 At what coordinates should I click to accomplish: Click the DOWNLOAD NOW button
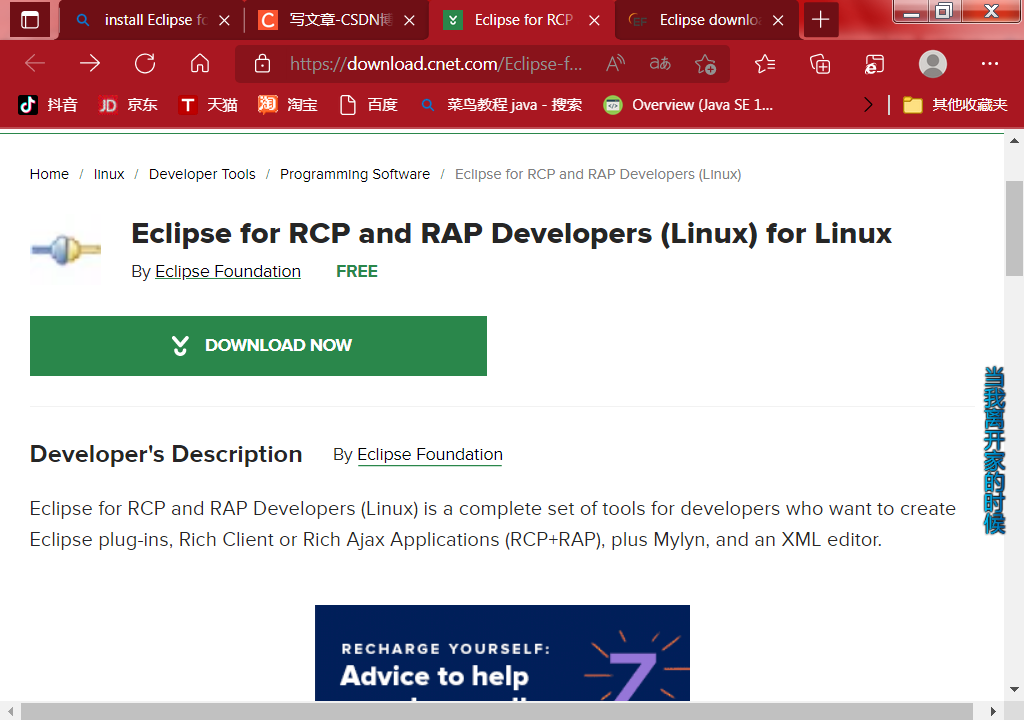coord(258,345)
